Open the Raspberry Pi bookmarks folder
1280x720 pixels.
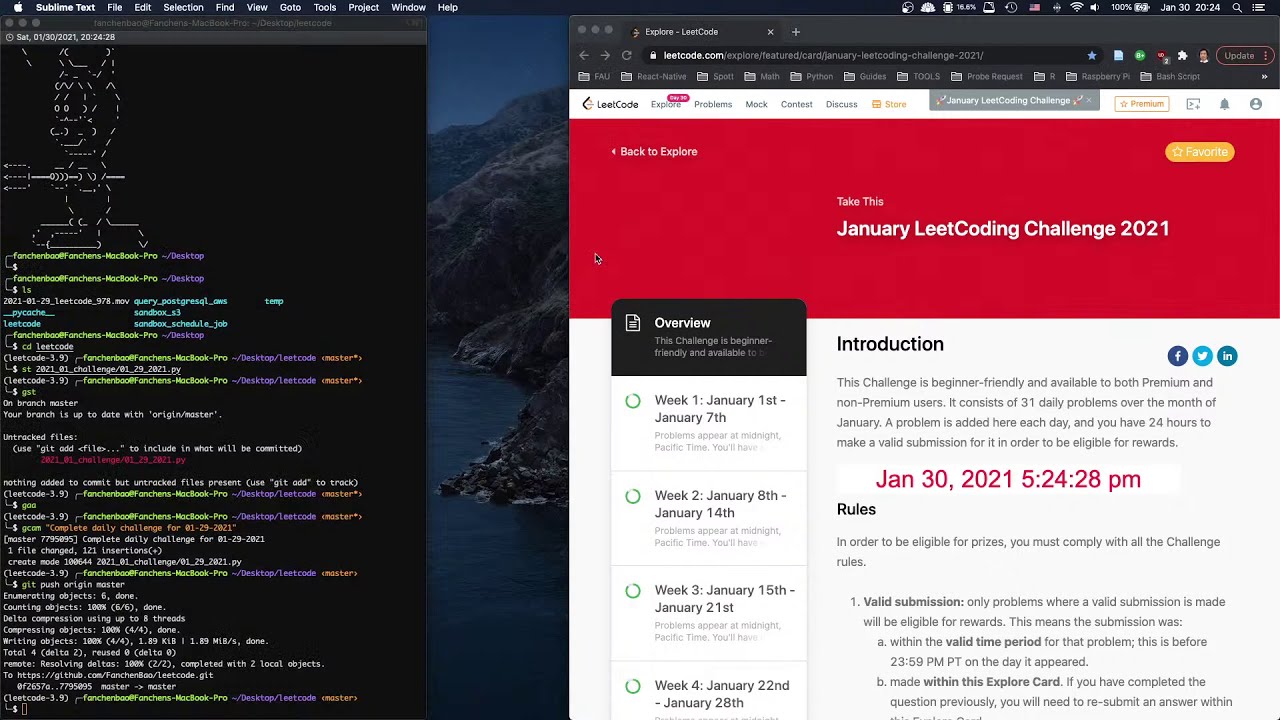[x=1098, y=77]
